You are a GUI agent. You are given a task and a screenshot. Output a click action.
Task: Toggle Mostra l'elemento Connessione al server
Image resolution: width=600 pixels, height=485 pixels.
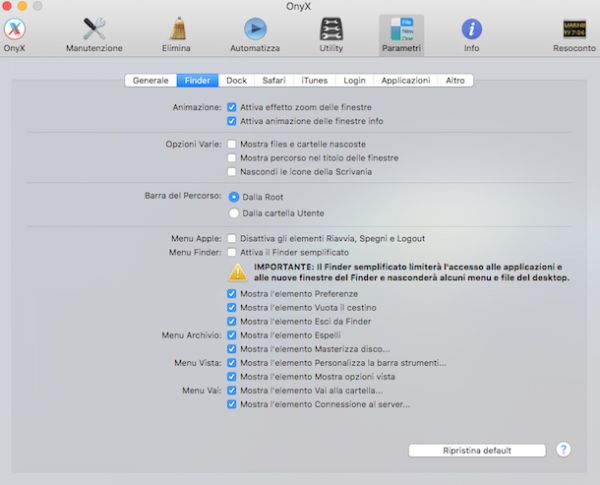point(232,404)
